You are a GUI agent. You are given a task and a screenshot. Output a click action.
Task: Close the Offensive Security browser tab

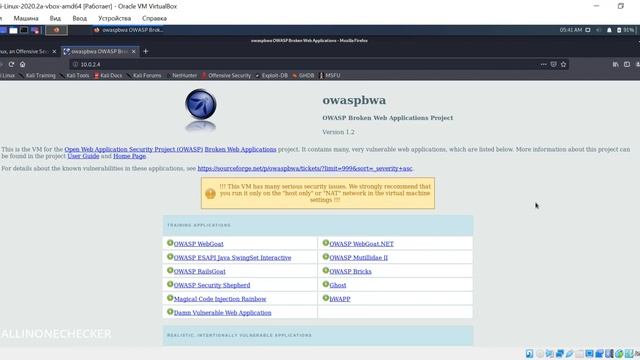54,51
